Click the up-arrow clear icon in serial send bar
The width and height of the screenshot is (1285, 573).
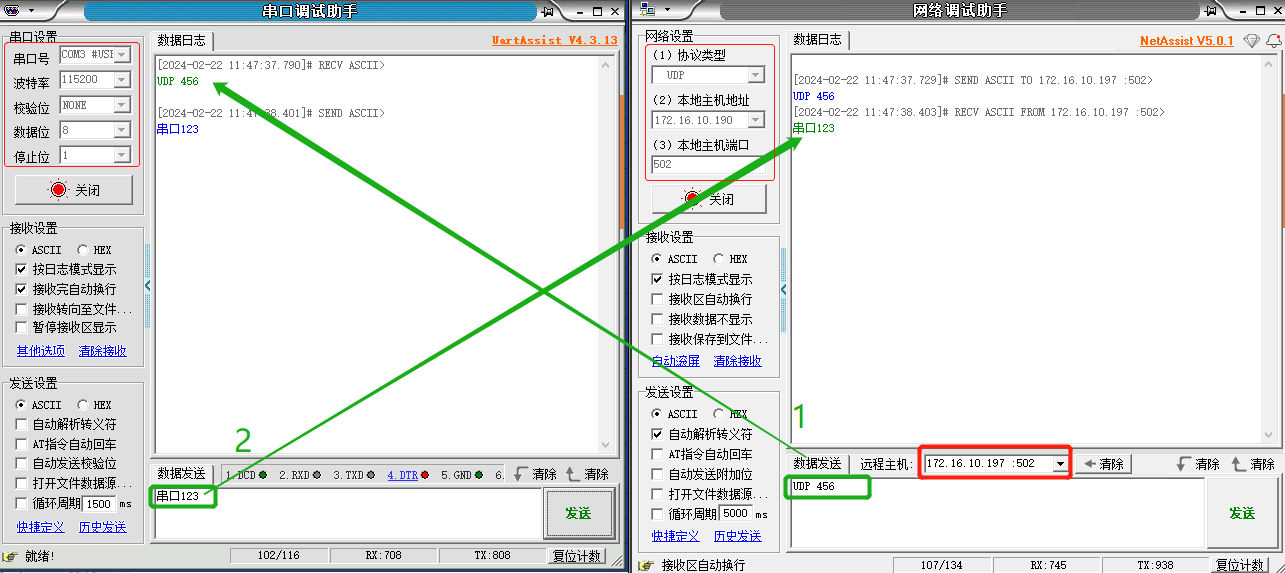tap(573, 475)
